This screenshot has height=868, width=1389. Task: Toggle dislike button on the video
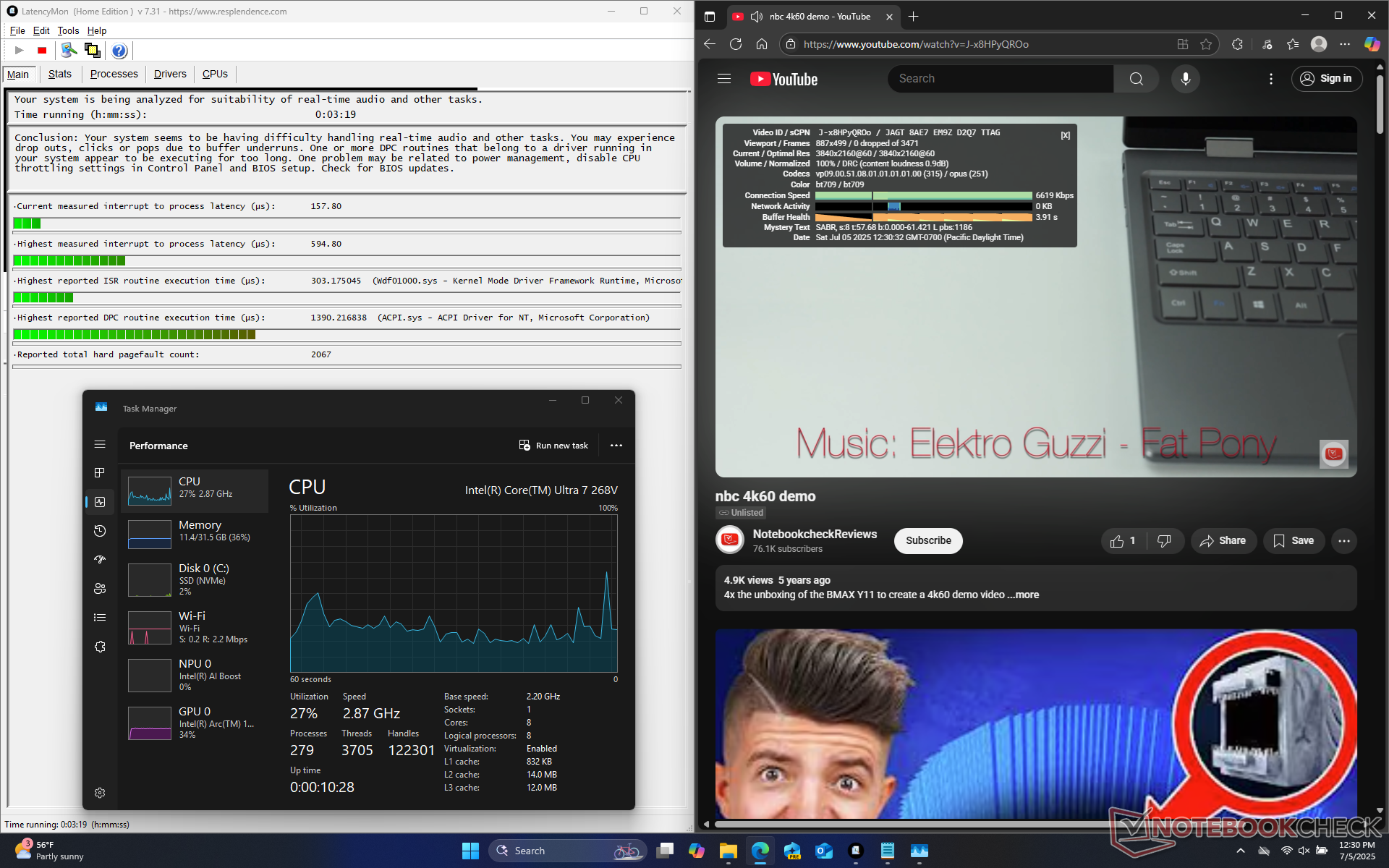pyautogui.click(x=1164, y=541)
